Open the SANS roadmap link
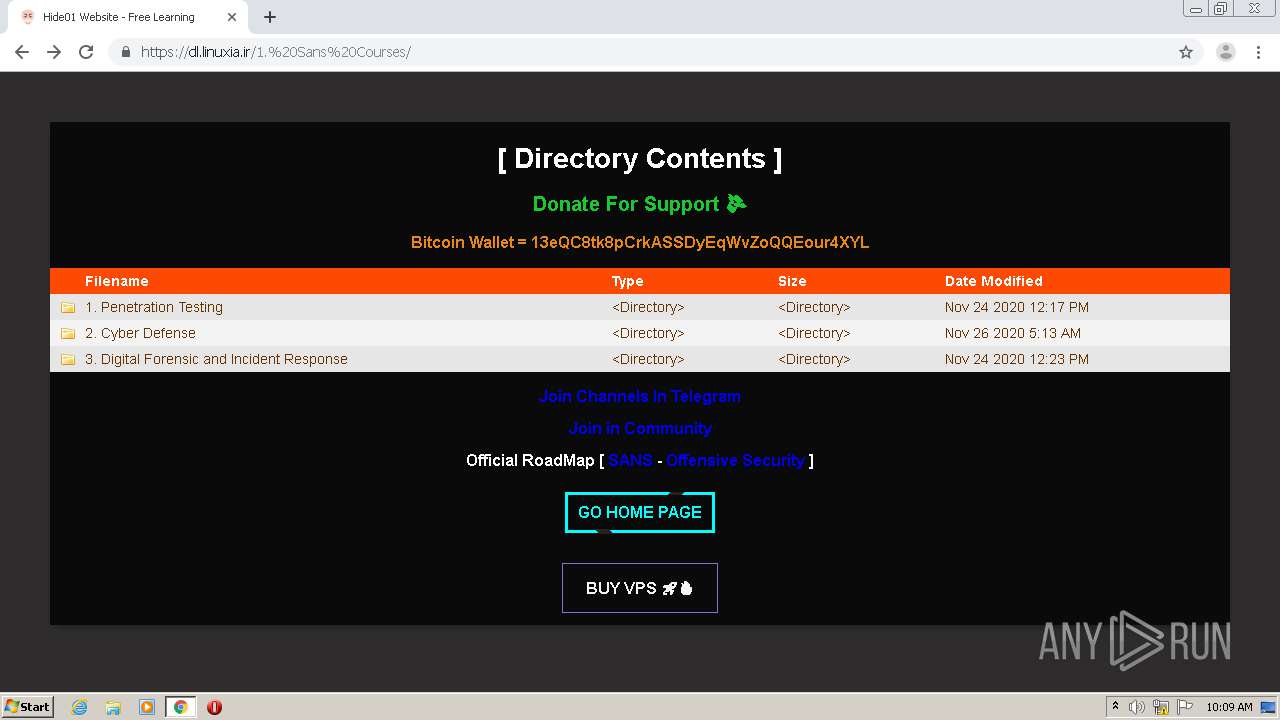 pos(630,460)
